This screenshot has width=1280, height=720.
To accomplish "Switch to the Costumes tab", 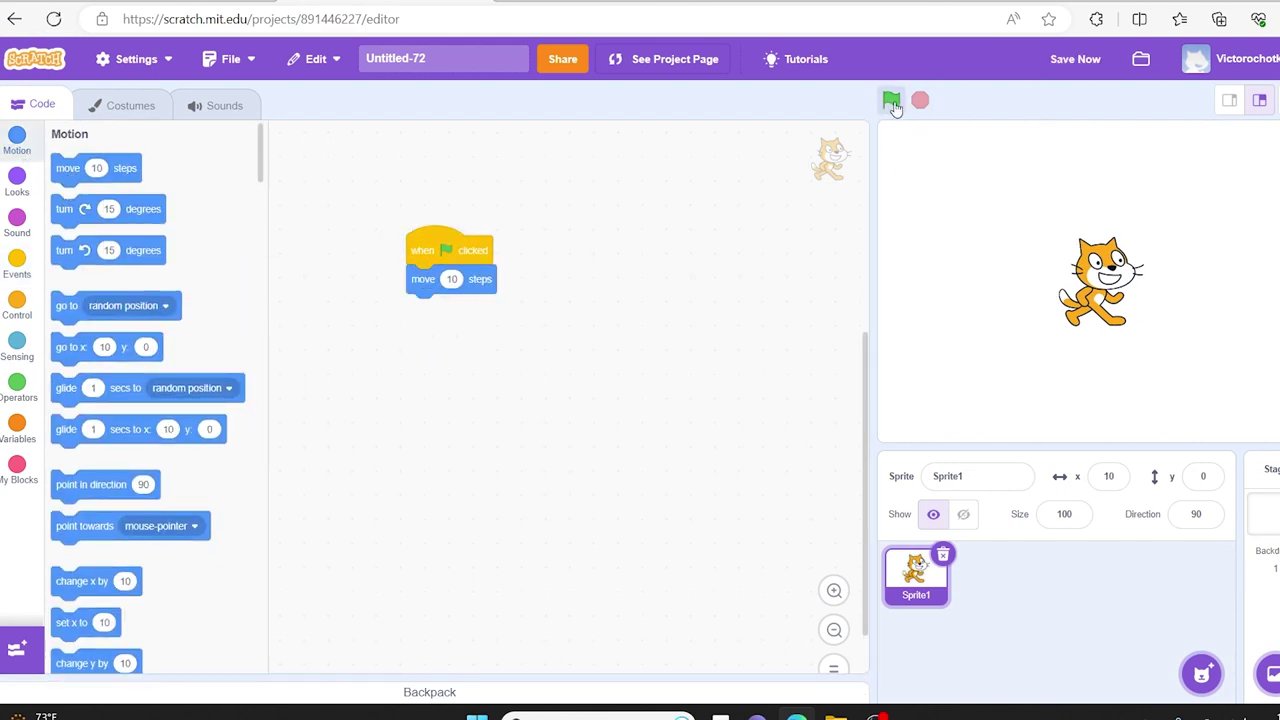I will click(x=121, y=105).
